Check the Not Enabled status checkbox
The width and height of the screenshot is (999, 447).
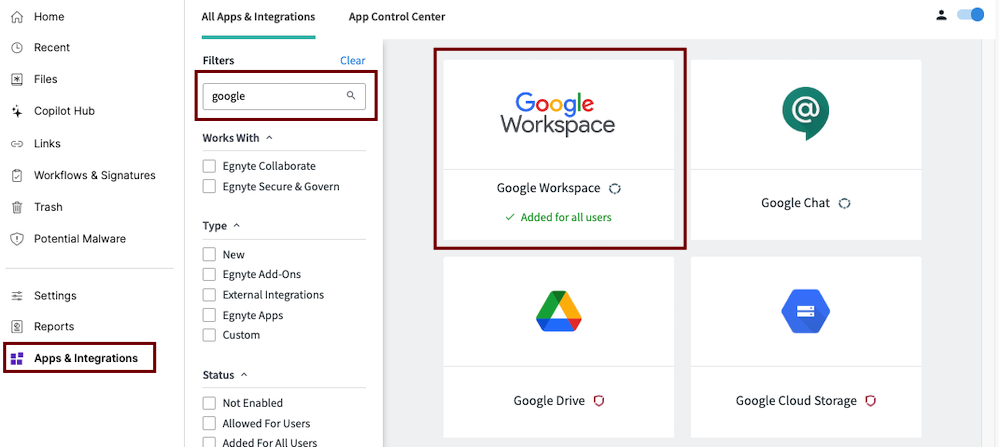[x=209, y=403]
